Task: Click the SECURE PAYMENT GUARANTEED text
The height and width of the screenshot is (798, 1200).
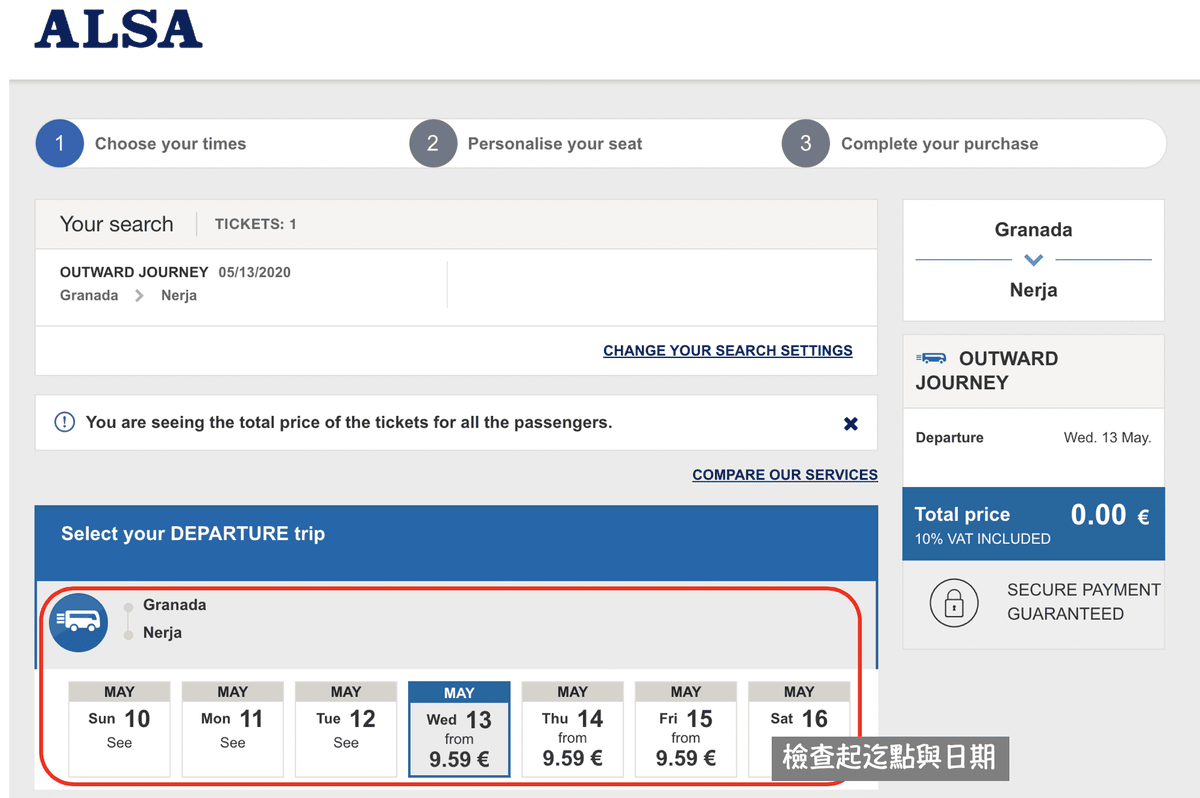Action: [1084, 602]
